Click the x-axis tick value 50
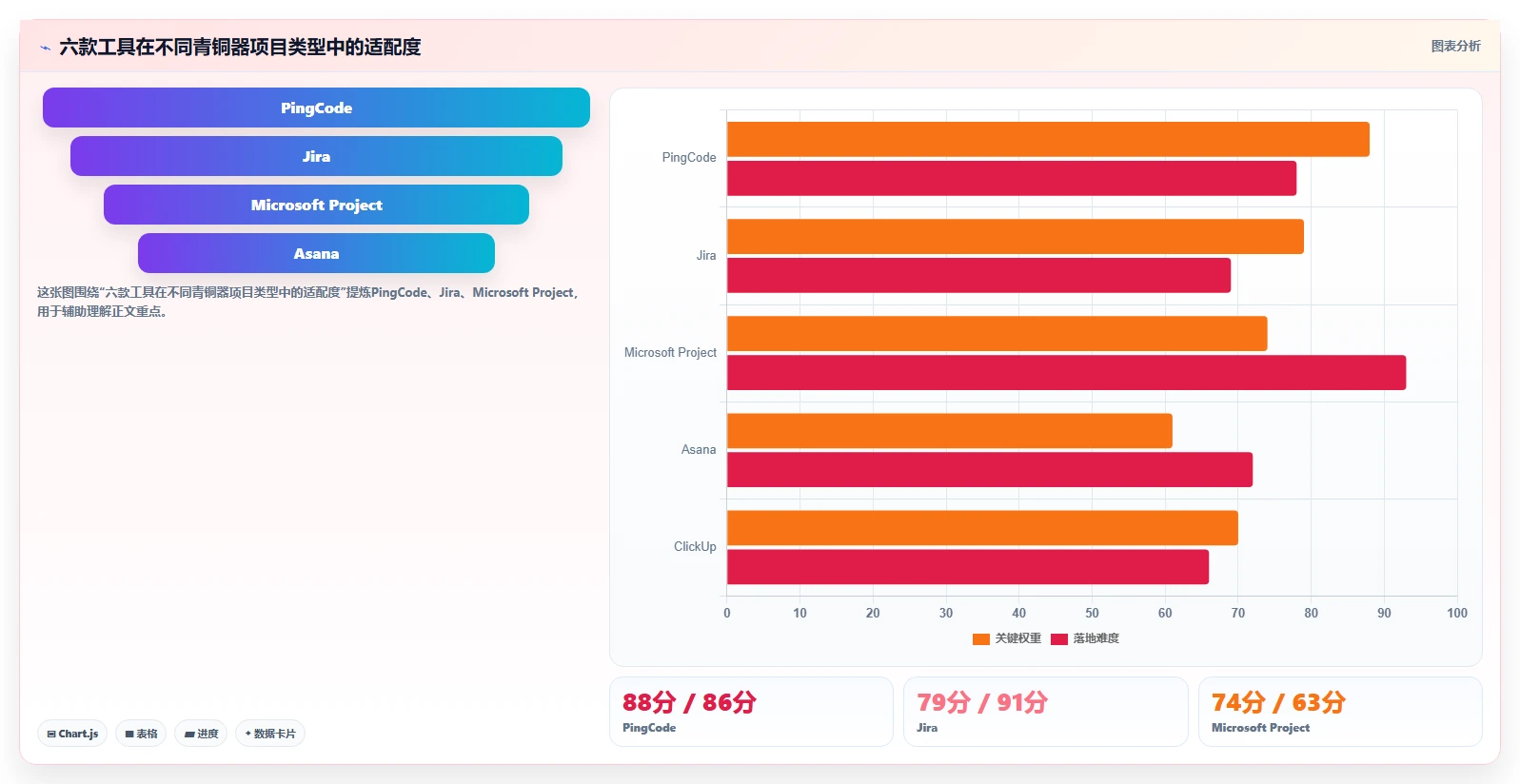This screenshot has width=1520, height=784. [x=1092, y=613]
